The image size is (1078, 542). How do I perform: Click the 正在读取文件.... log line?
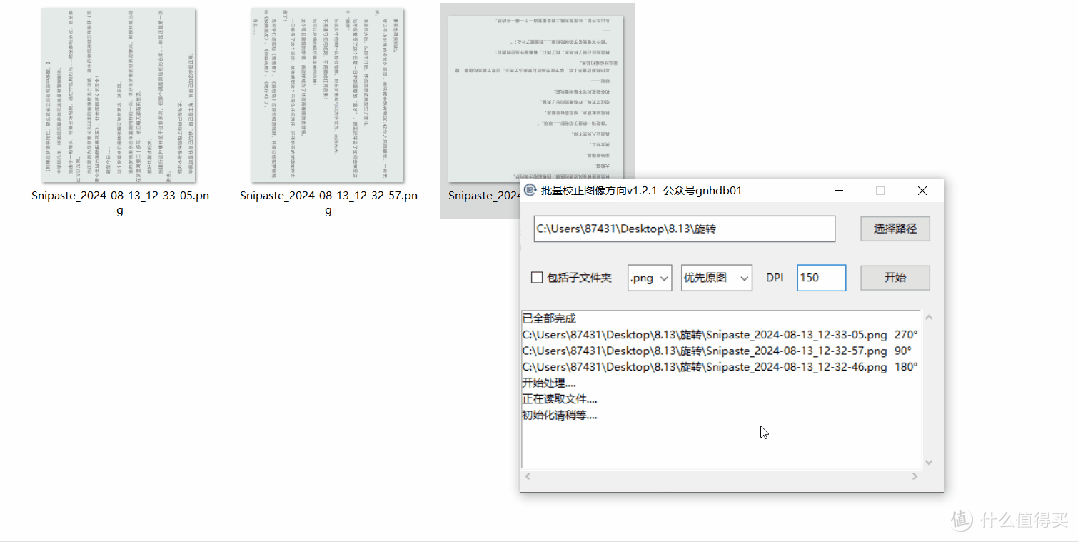tap(560, 399)
